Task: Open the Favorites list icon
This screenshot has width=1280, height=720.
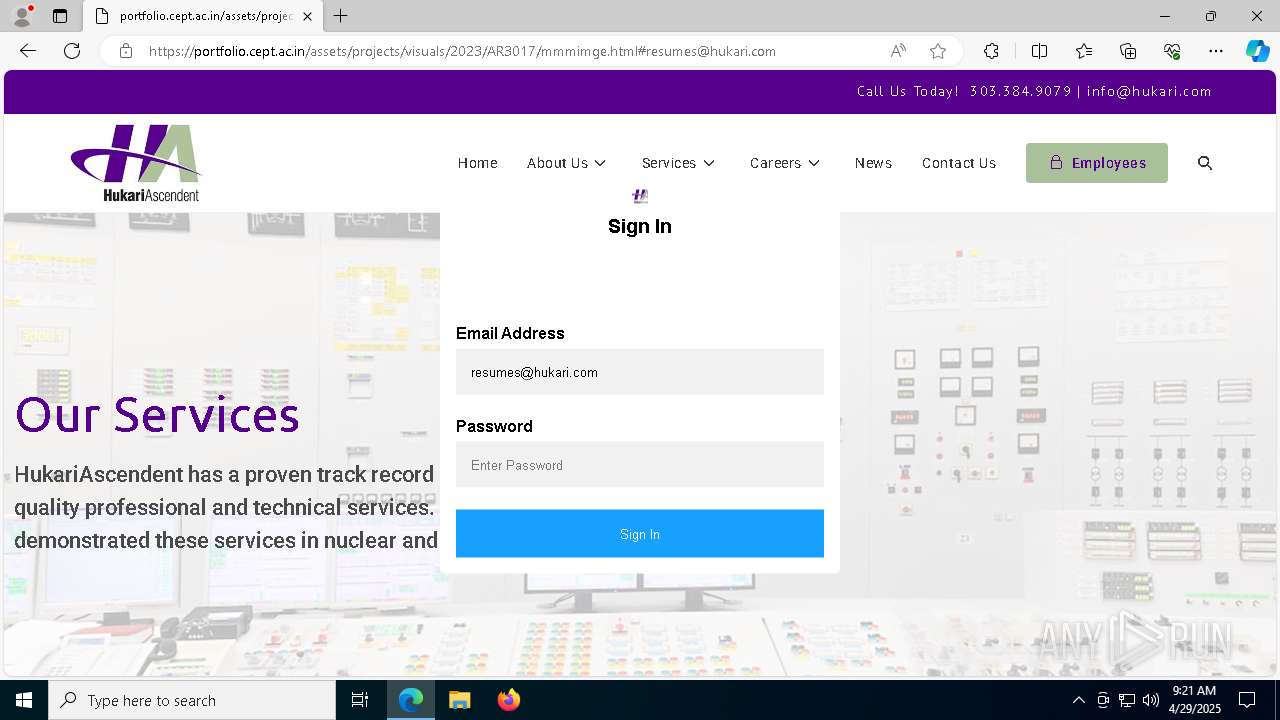Action: (1084, 51)
